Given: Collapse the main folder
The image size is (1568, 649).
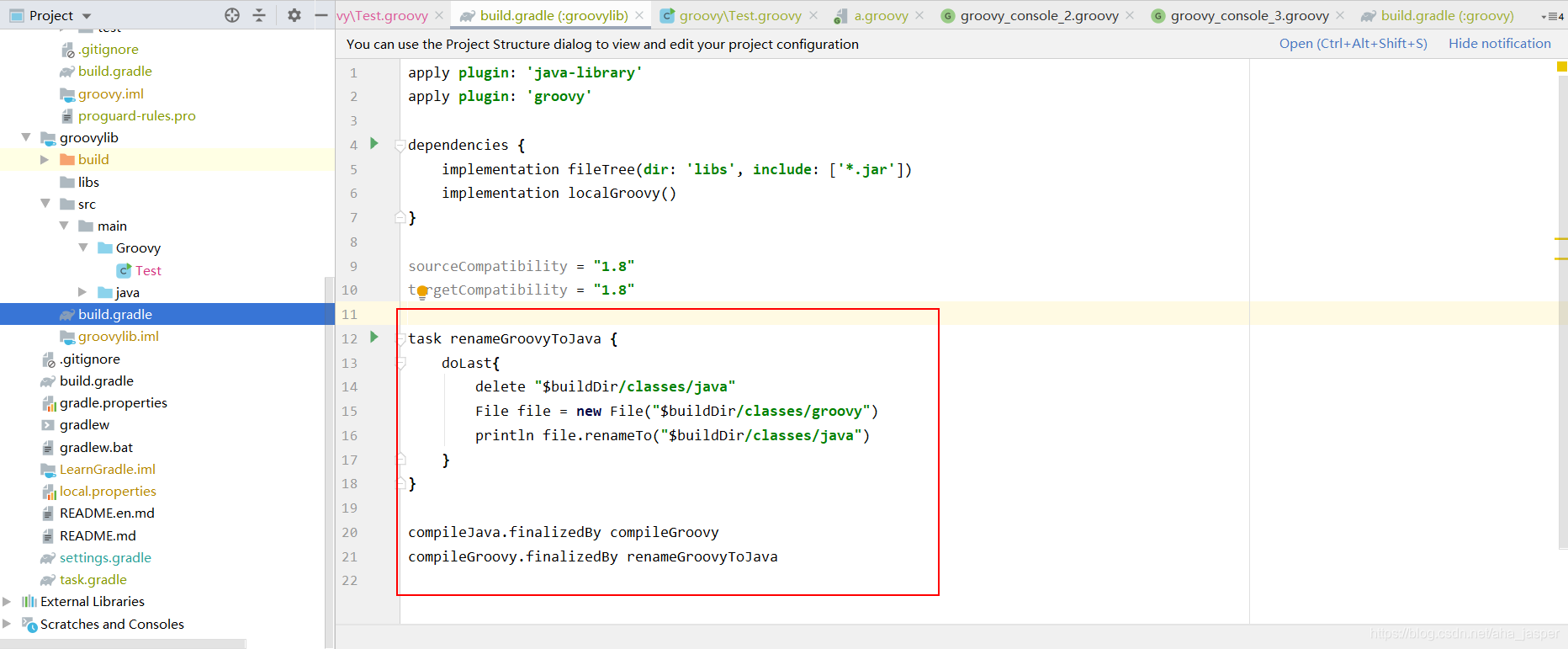Looking at the screenshot, I should point(64,226).
